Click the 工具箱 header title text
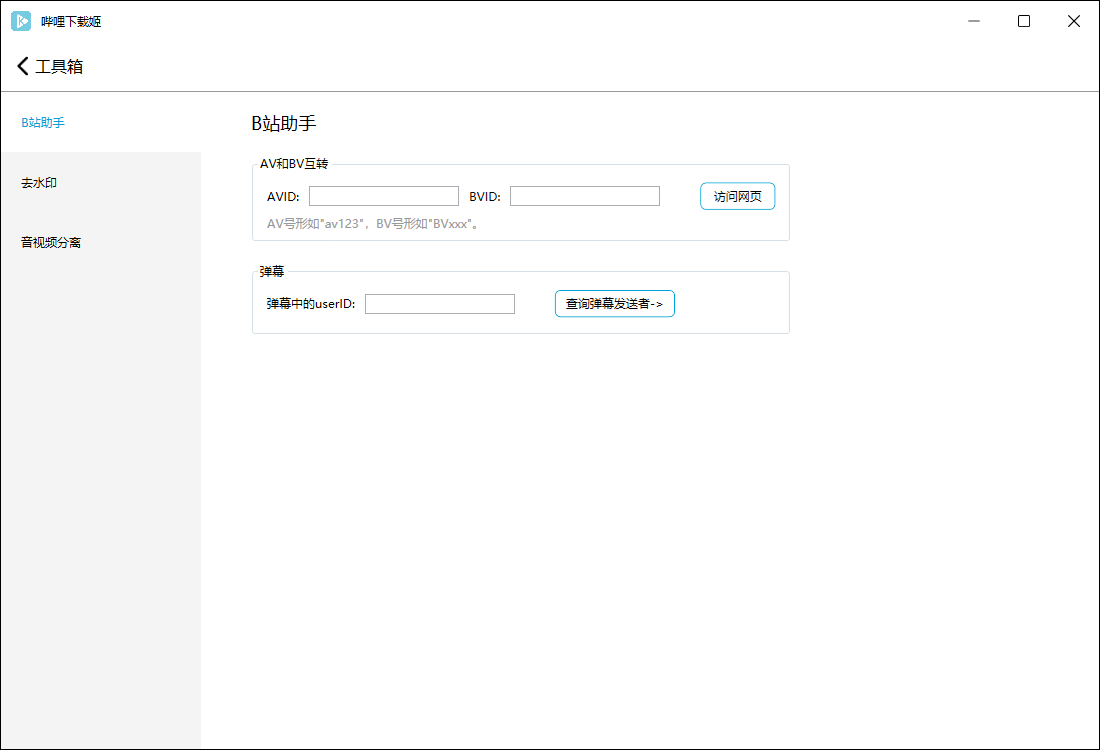The image size is (1100, 750). 59,67
